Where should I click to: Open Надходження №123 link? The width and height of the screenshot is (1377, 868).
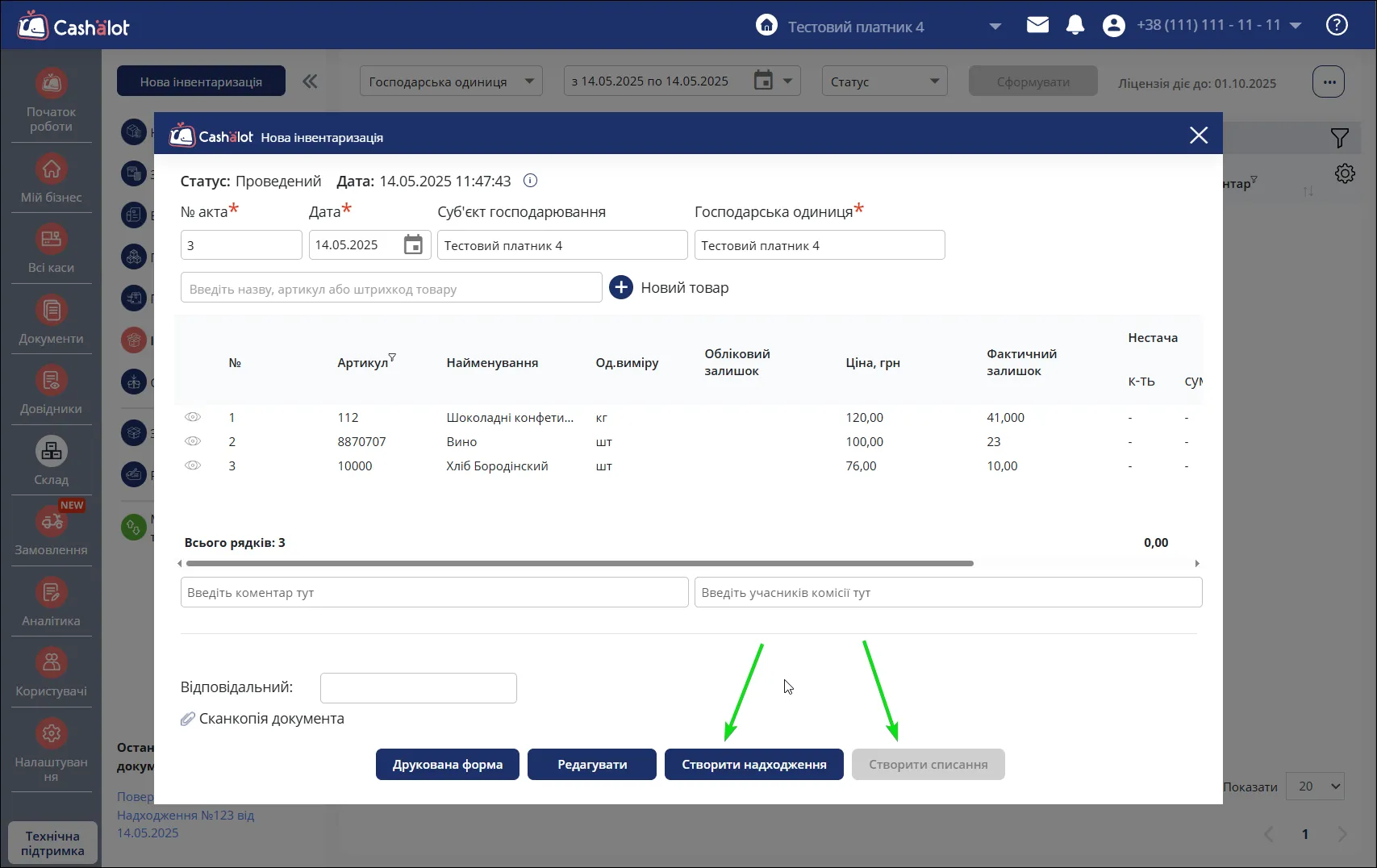(186, 824)
